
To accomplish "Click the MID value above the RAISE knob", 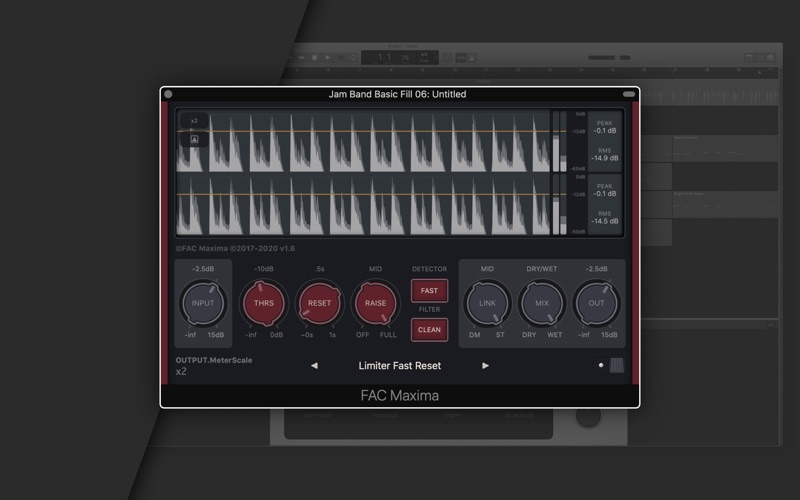I will pos(376,269).
